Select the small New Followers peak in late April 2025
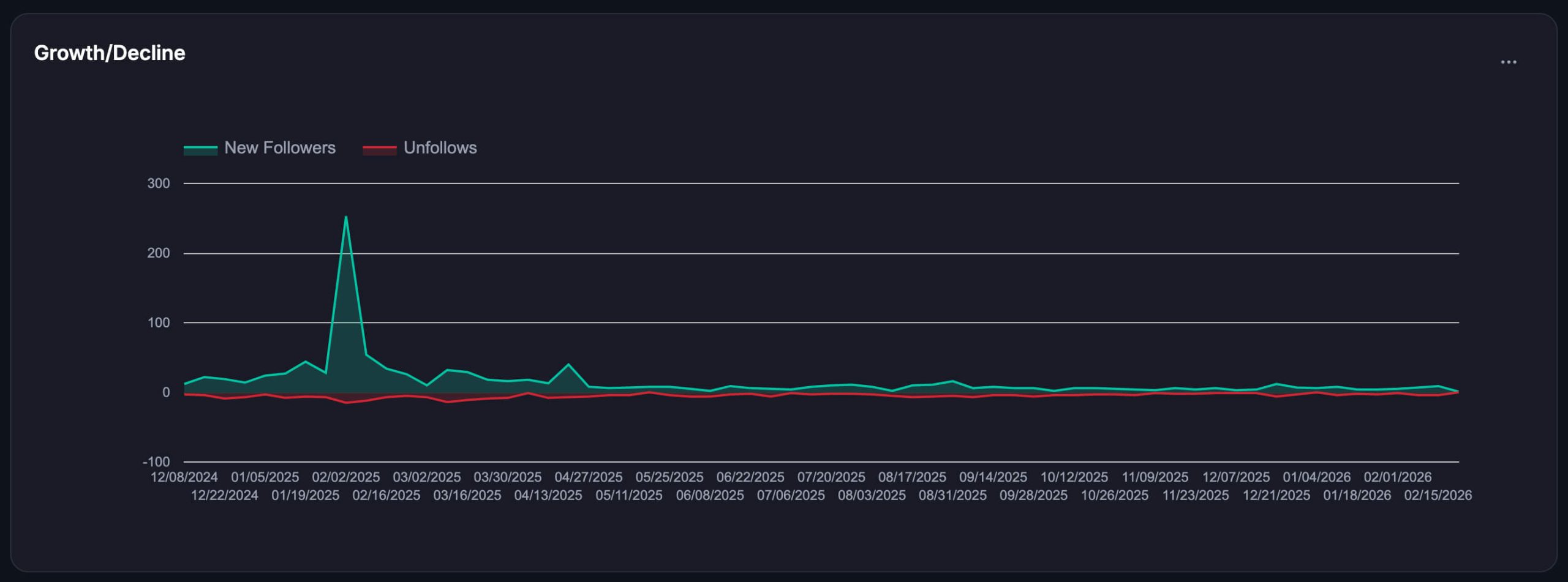The height and width of the screenshot is (582, 1568). click(x=568, y=365)
